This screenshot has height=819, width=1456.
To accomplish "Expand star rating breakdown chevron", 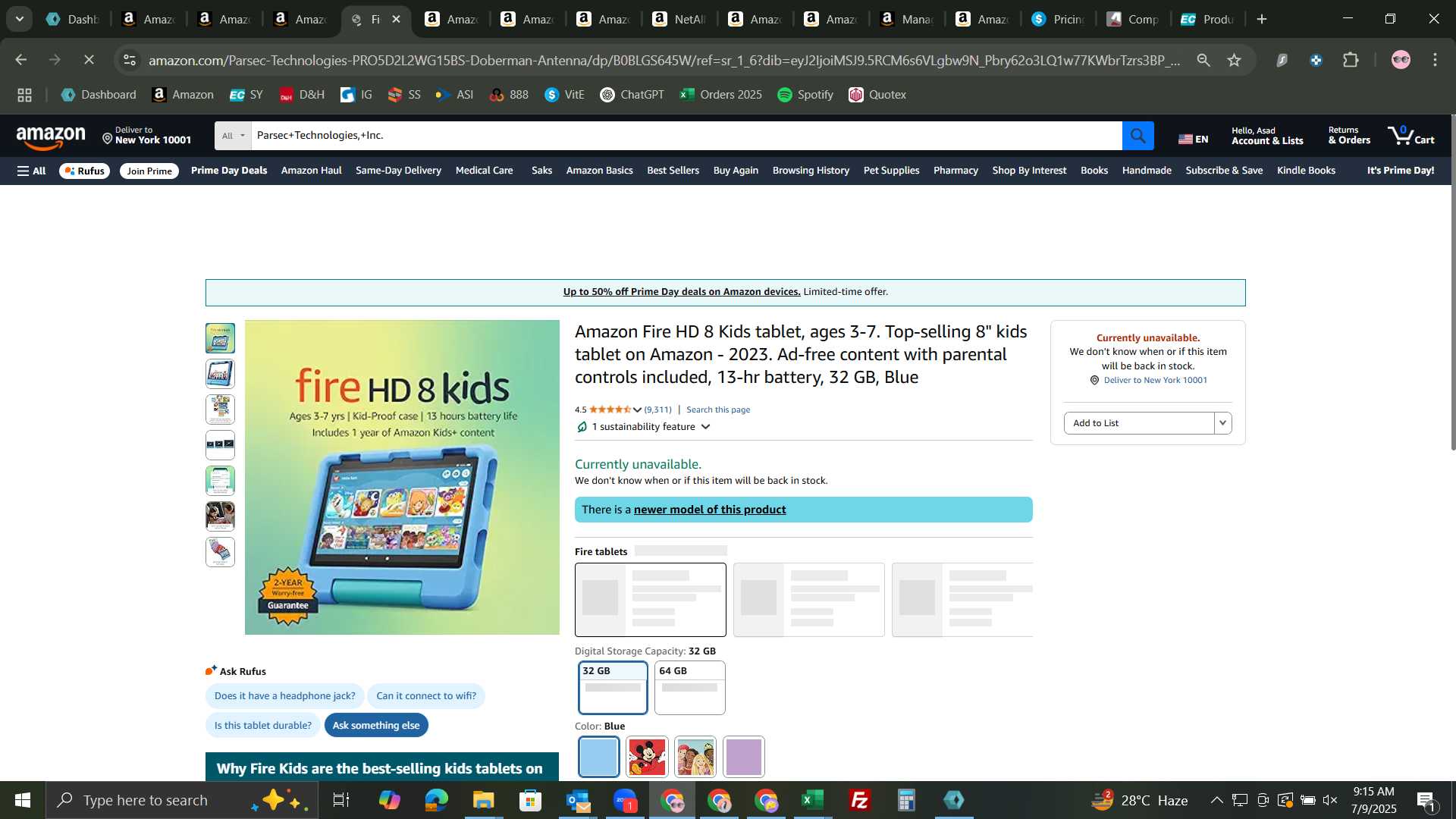I will click(637, 410).
